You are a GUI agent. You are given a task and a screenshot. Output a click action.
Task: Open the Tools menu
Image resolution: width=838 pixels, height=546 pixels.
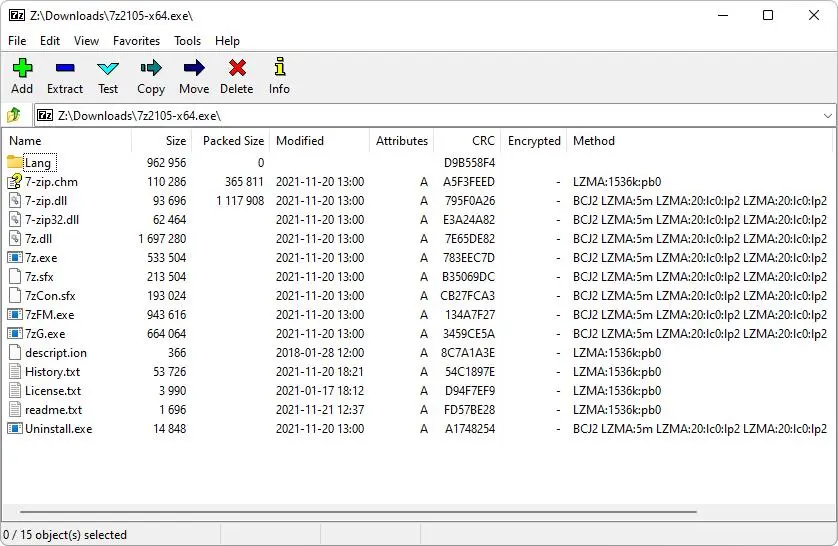click(x=188, y=41)
